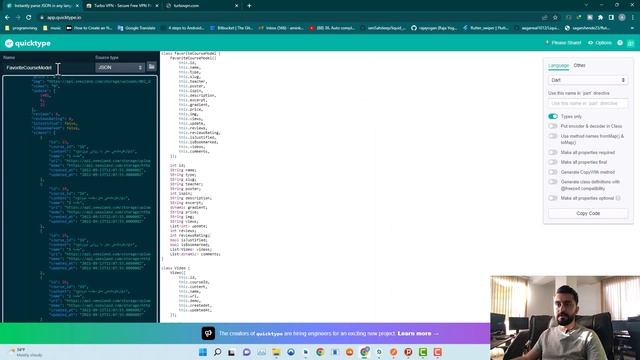
Task: Open the Chrome side panel icon
Action: point(611,18)
